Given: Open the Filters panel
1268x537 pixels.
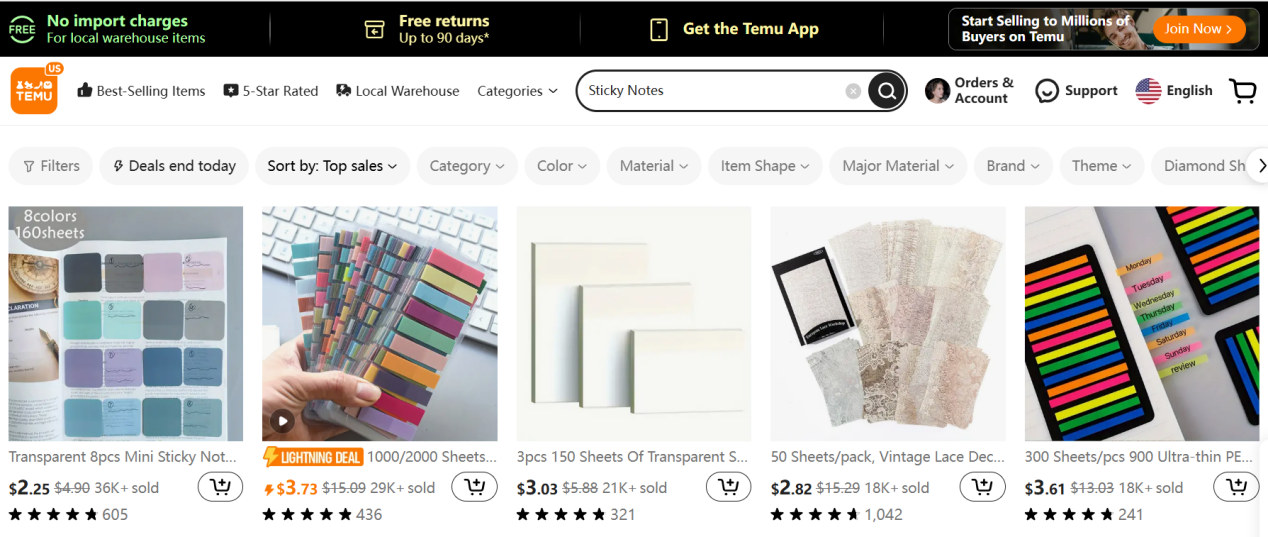Looking at the screenshot, I should point(51,166).
